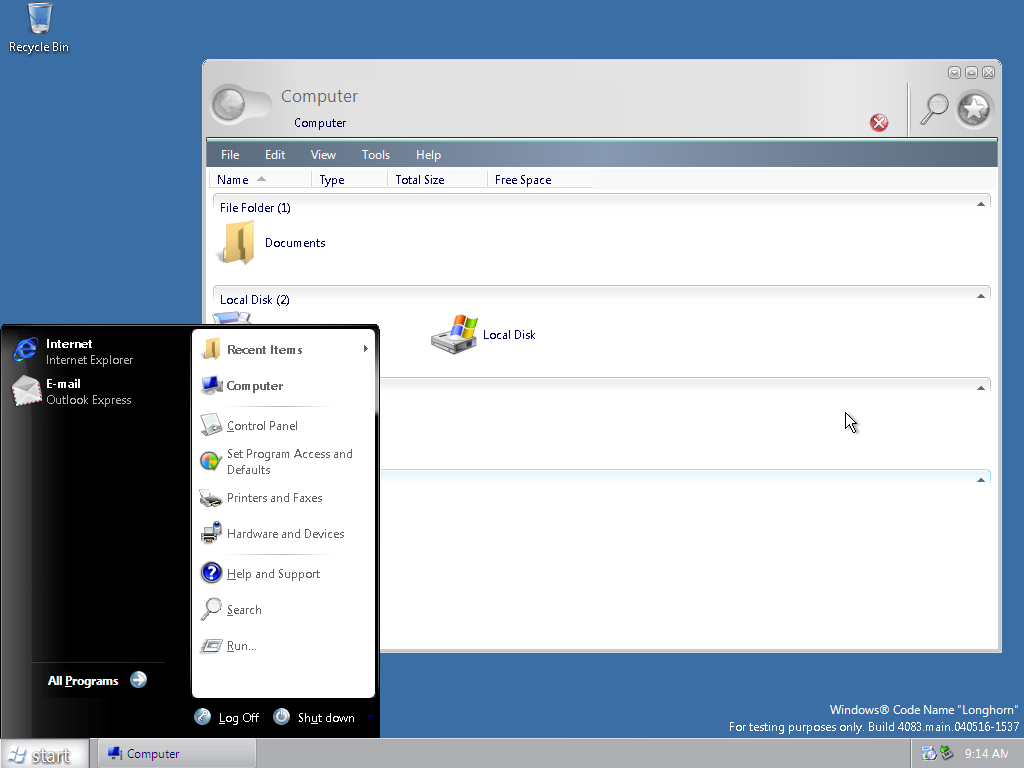The height and width of the screenshot is (768, 1024).
Task: Open the Tools menu
Action: click(x=376, y=155)
